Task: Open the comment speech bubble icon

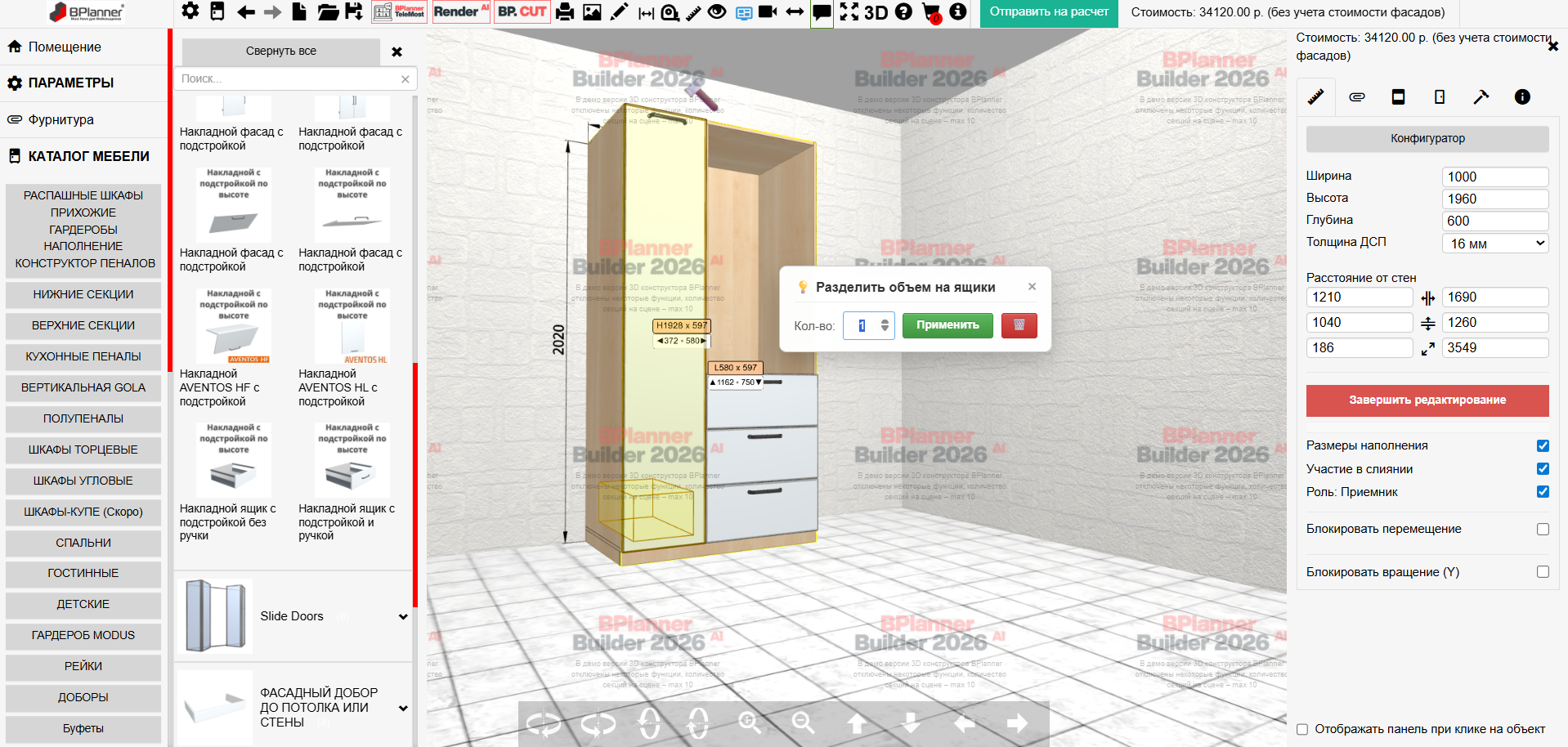Action: click(x=822, y=12)
